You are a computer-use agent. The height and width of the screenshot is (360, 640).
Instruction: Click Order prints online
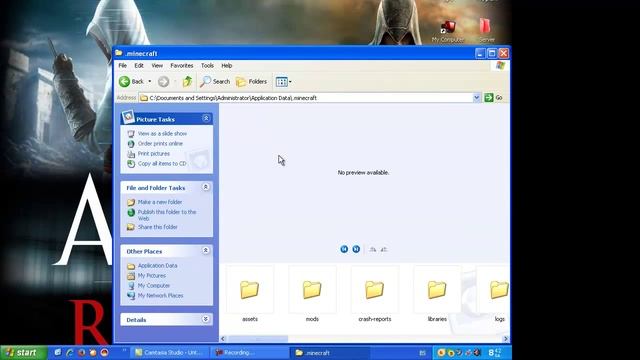160,144
